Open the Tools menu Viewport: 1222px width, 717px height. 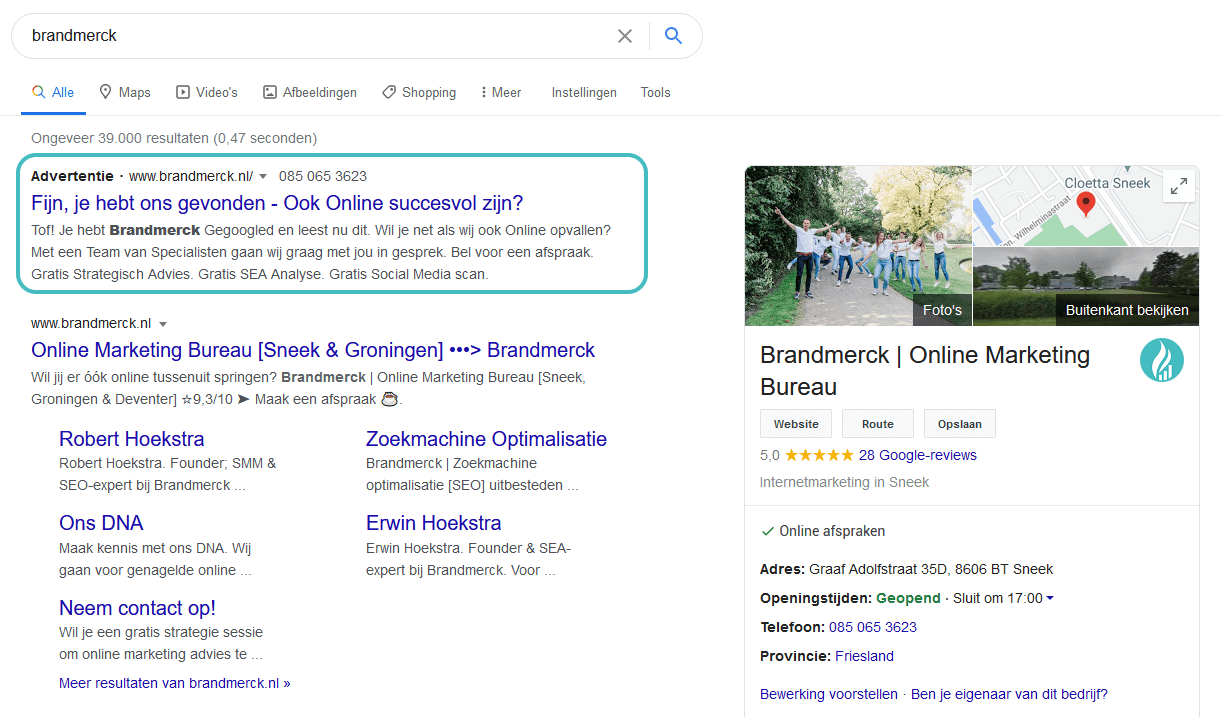(x=655, y=92)
